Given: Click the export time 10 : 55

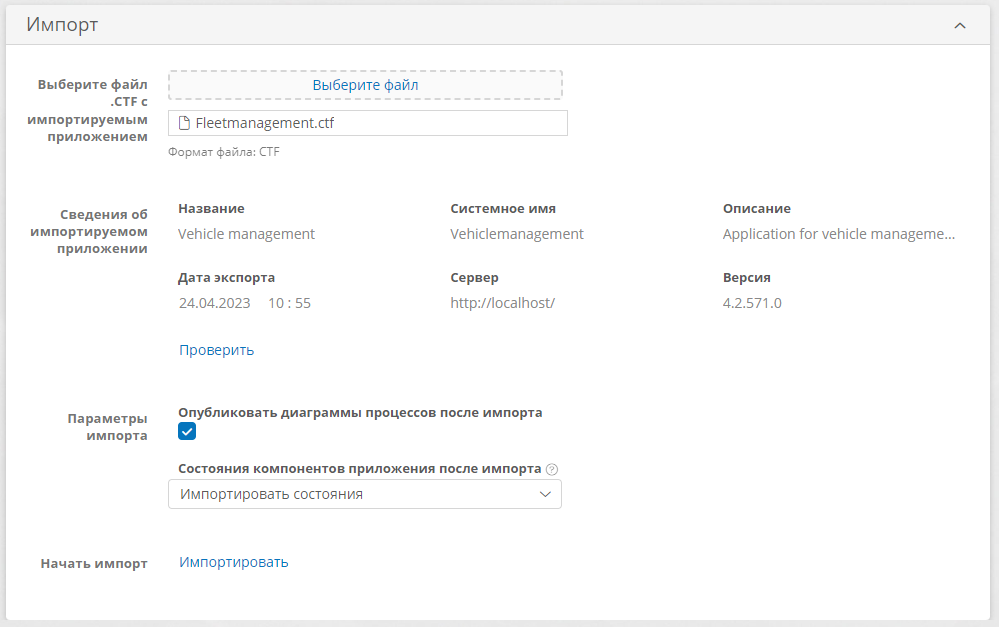Looking at the screenshot, I should click(x=289, y=303).
